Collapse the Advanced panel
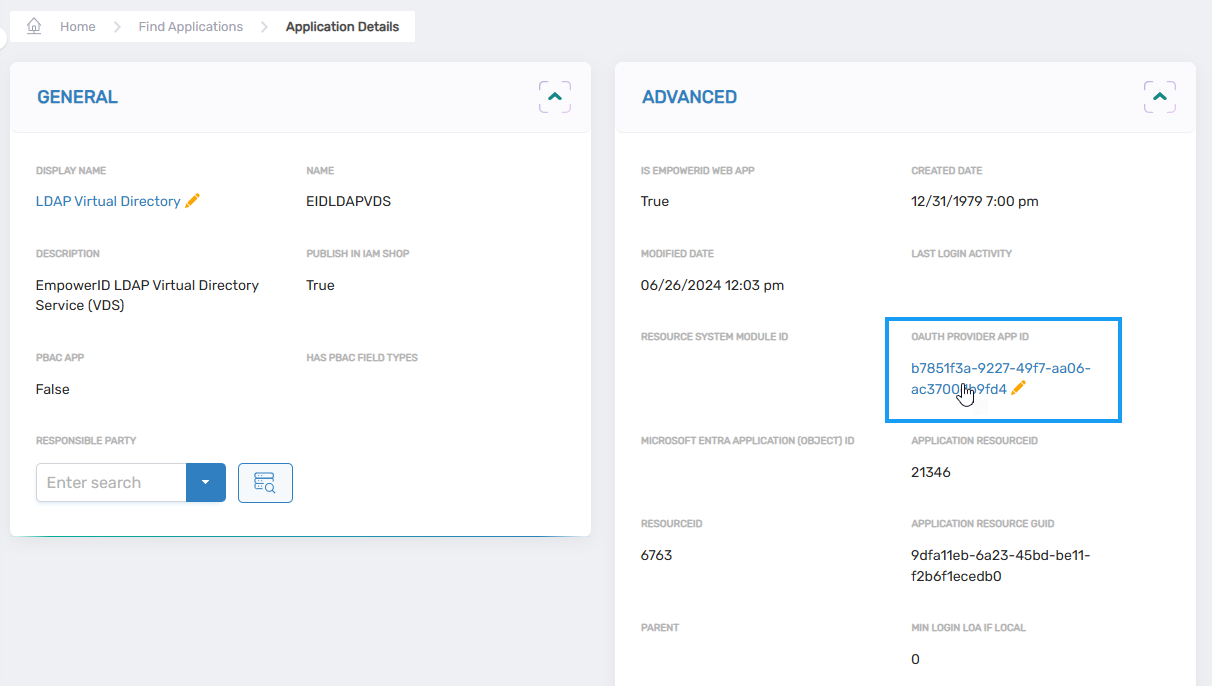The width and height of the screenshot is (1212, 686). [x=1159, y=97]
